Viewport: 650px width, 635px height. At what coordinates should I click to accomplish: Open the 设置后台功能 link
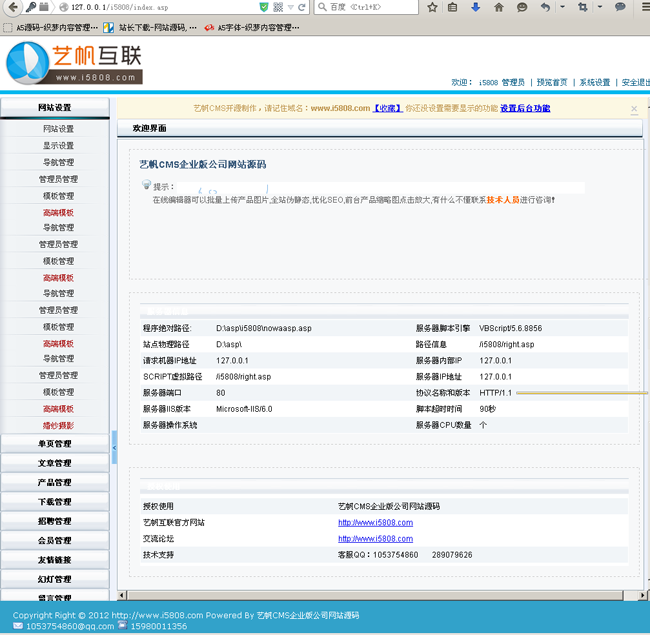coord(525,108)
